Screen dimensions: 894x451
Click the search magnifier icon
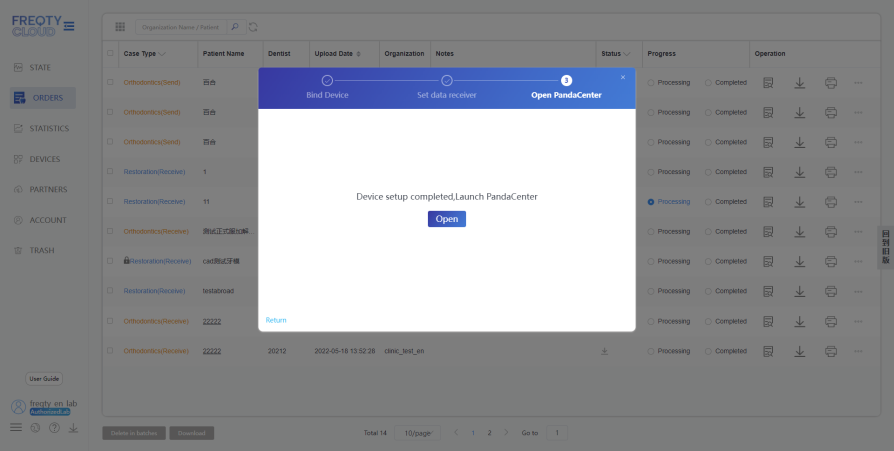[235, 27]
